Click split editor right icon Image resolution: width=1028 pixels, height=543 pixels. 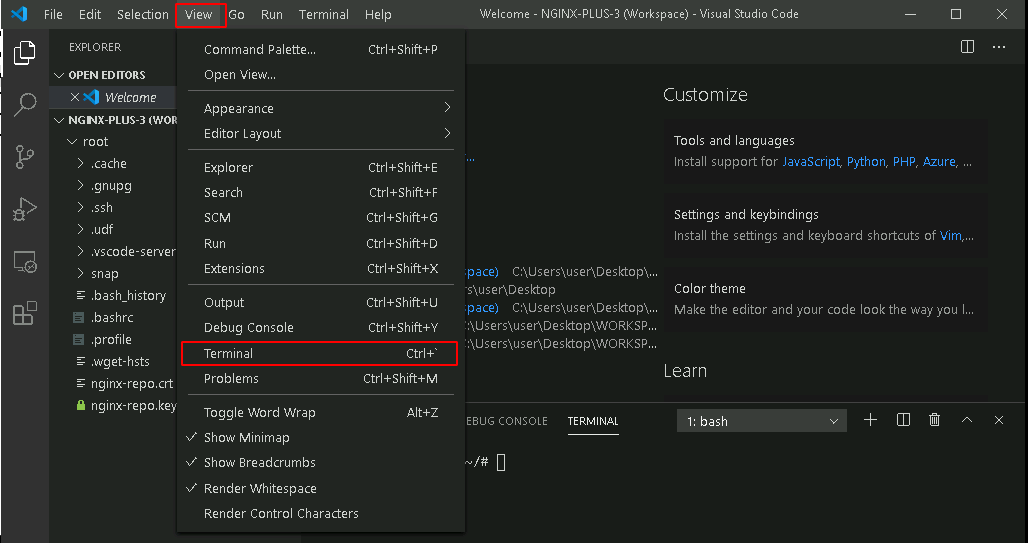pos(967,47)
